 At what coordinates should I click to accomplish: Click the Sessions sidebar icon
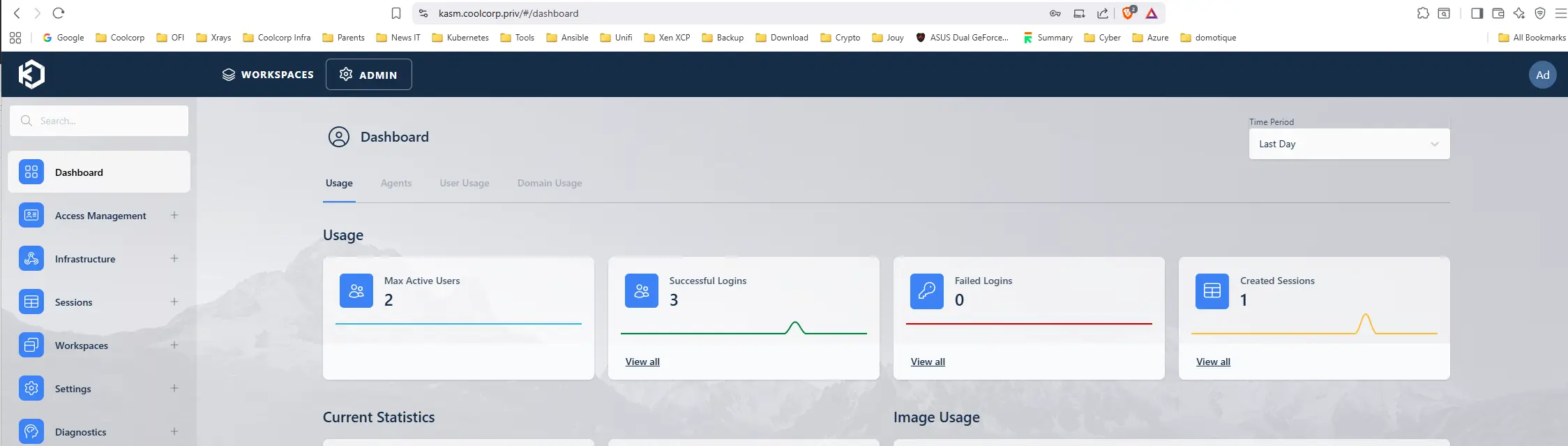31,302
